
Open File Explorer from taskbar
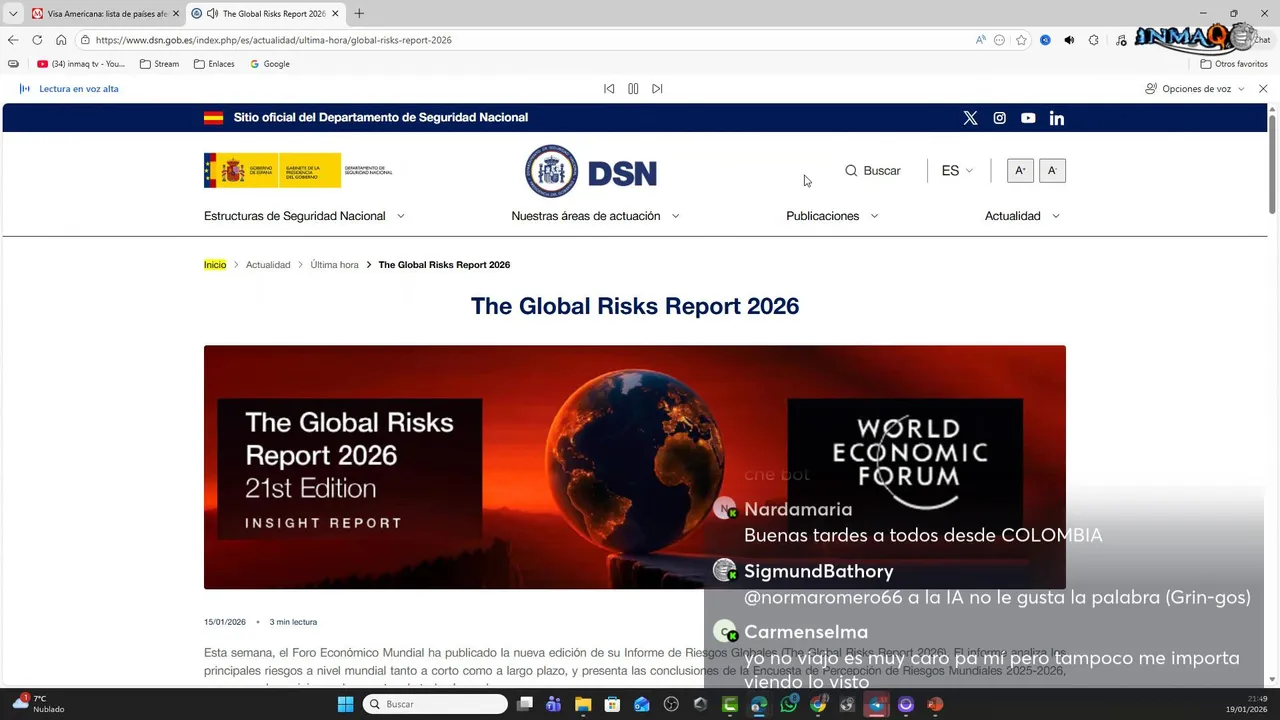pyautogui.click(x=583, y=704)
